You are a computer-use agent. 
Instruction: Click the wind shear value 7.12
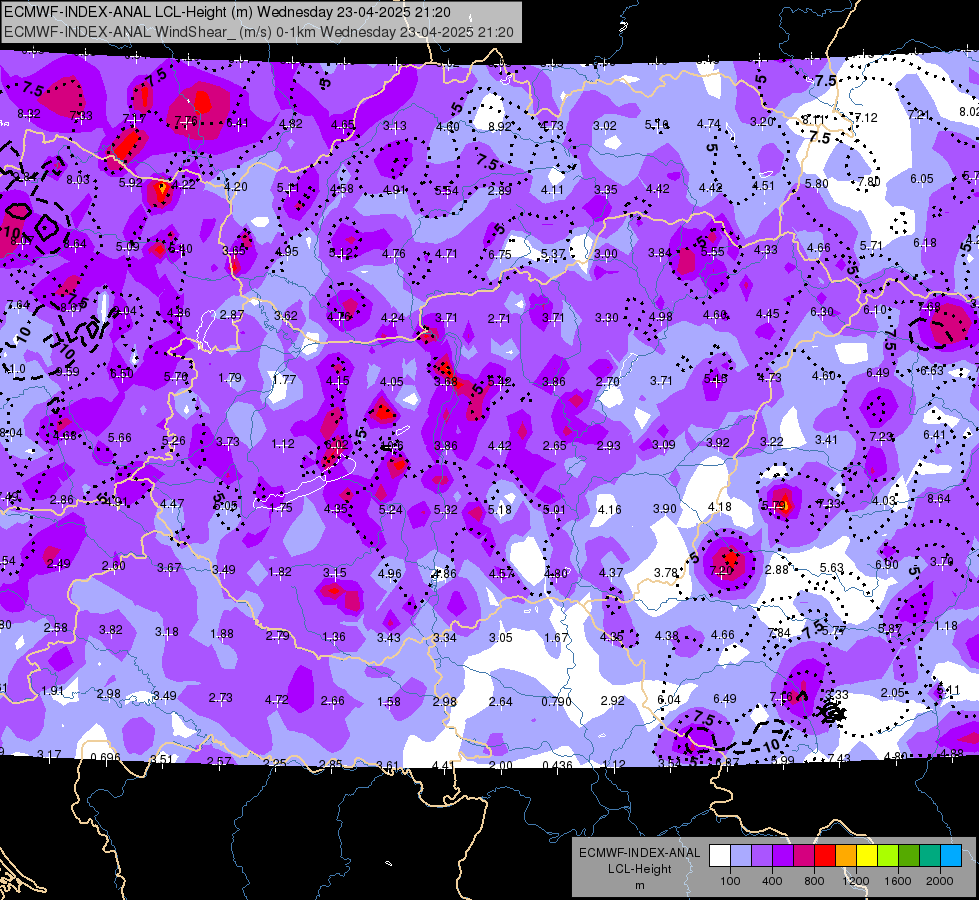click(x=866, y=117)
